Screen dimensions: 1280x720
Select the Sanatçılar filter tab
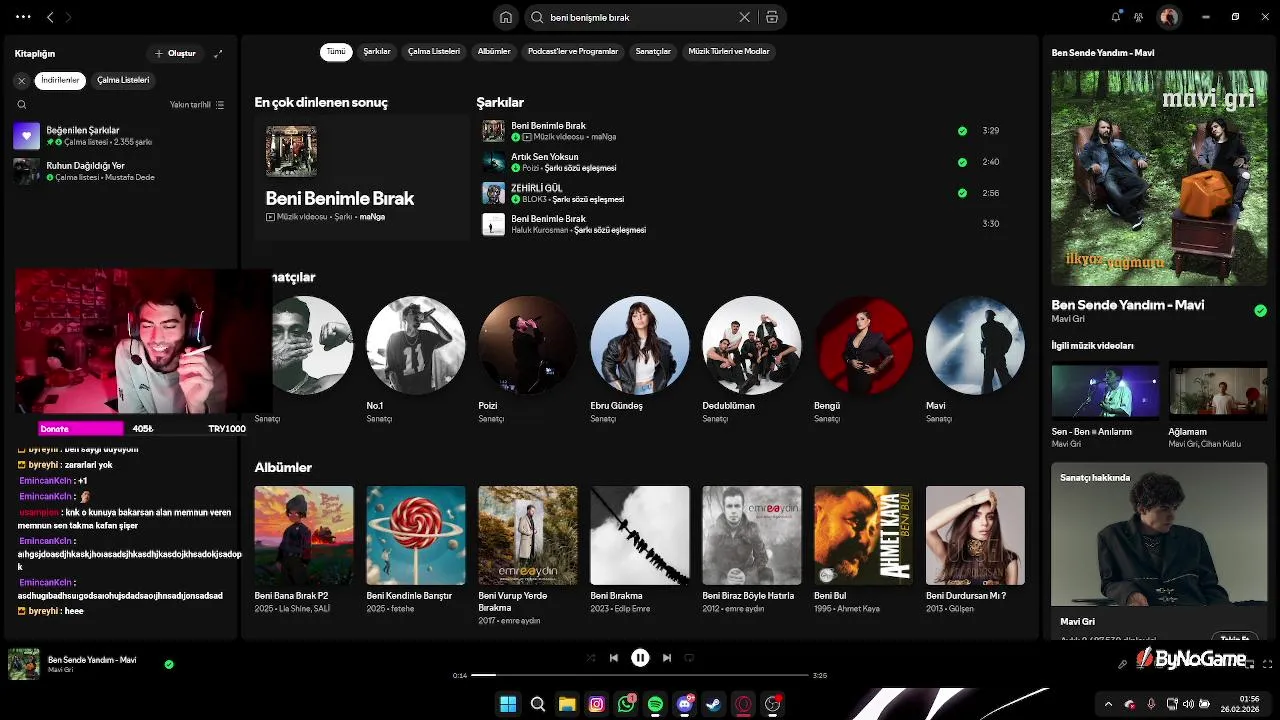[653, 52]
